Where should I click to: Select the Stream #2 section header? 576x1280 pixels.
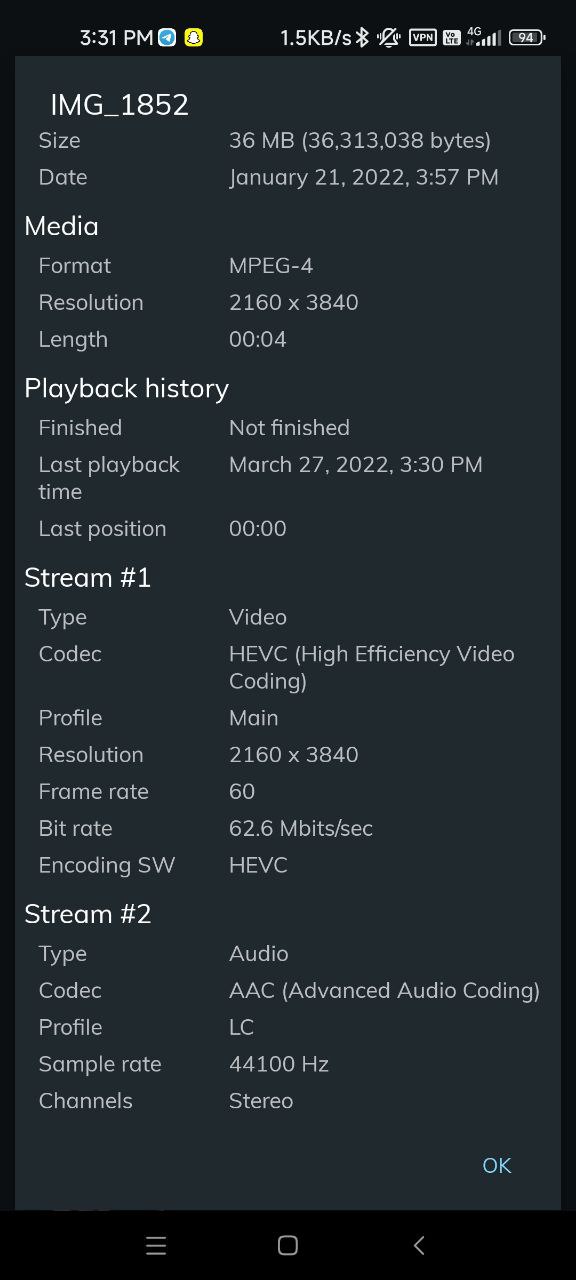click(x=88, y=914)
